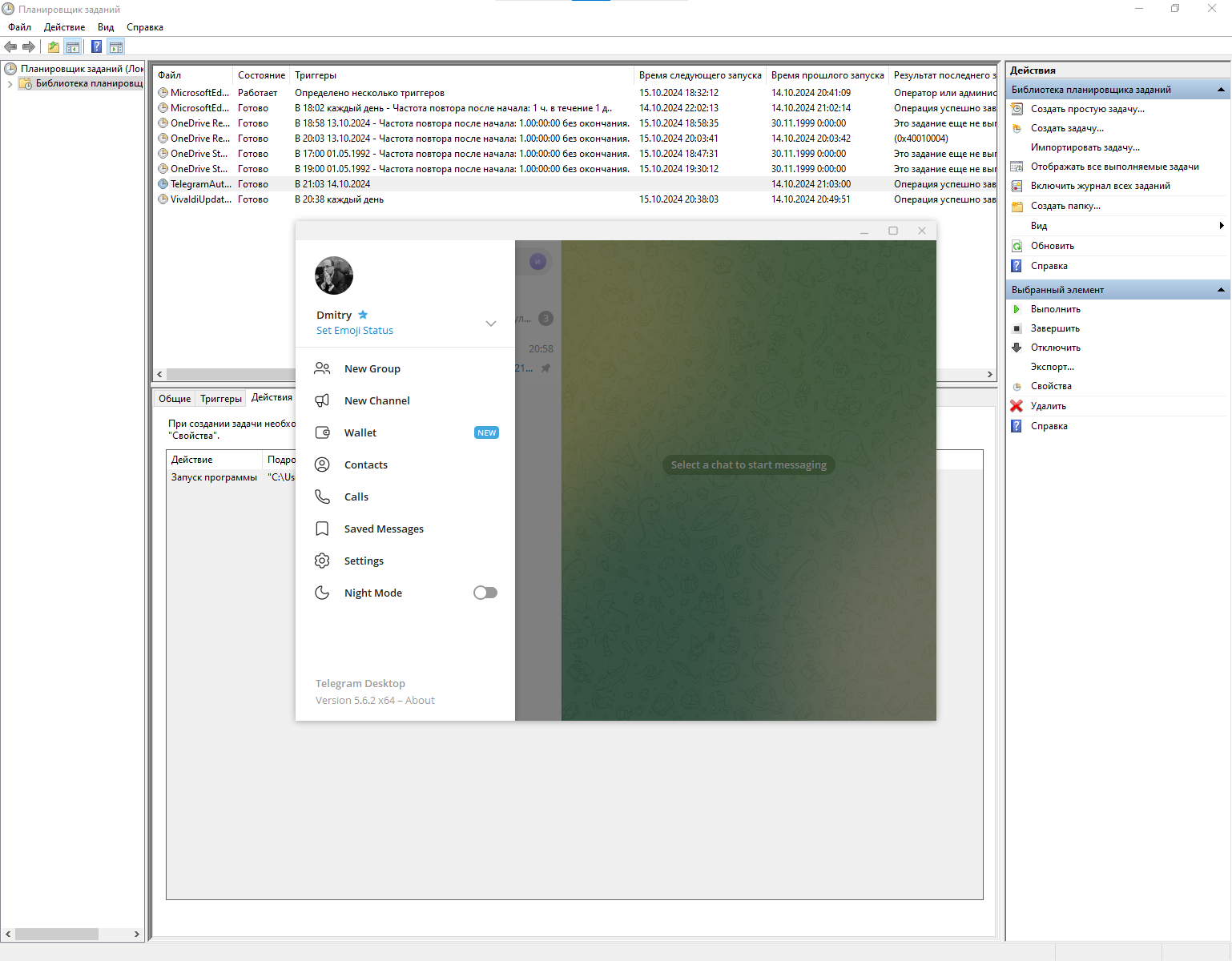Click the red X Delete icon
1232x961 pixels.
(1017, 406)
